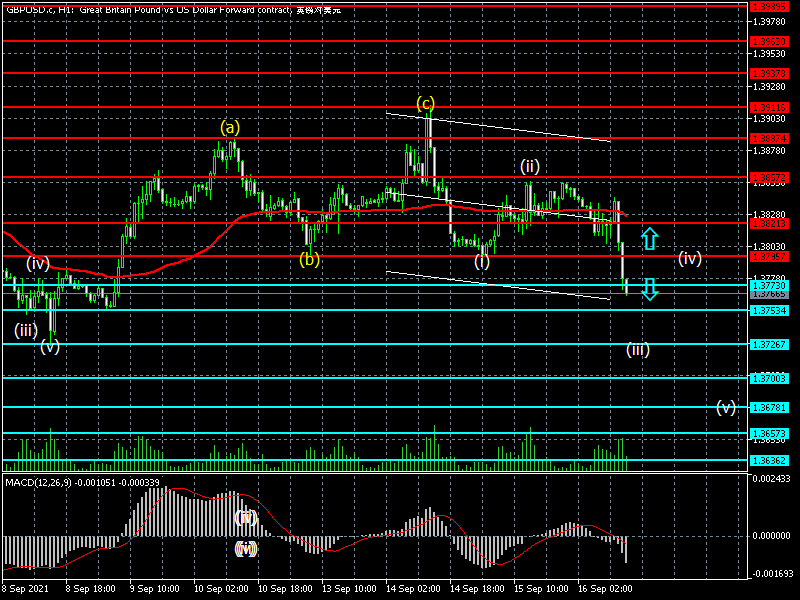Click the 1.38280 price scale value
This screenshot has width=800, height=600.
[x=769, y=214]
